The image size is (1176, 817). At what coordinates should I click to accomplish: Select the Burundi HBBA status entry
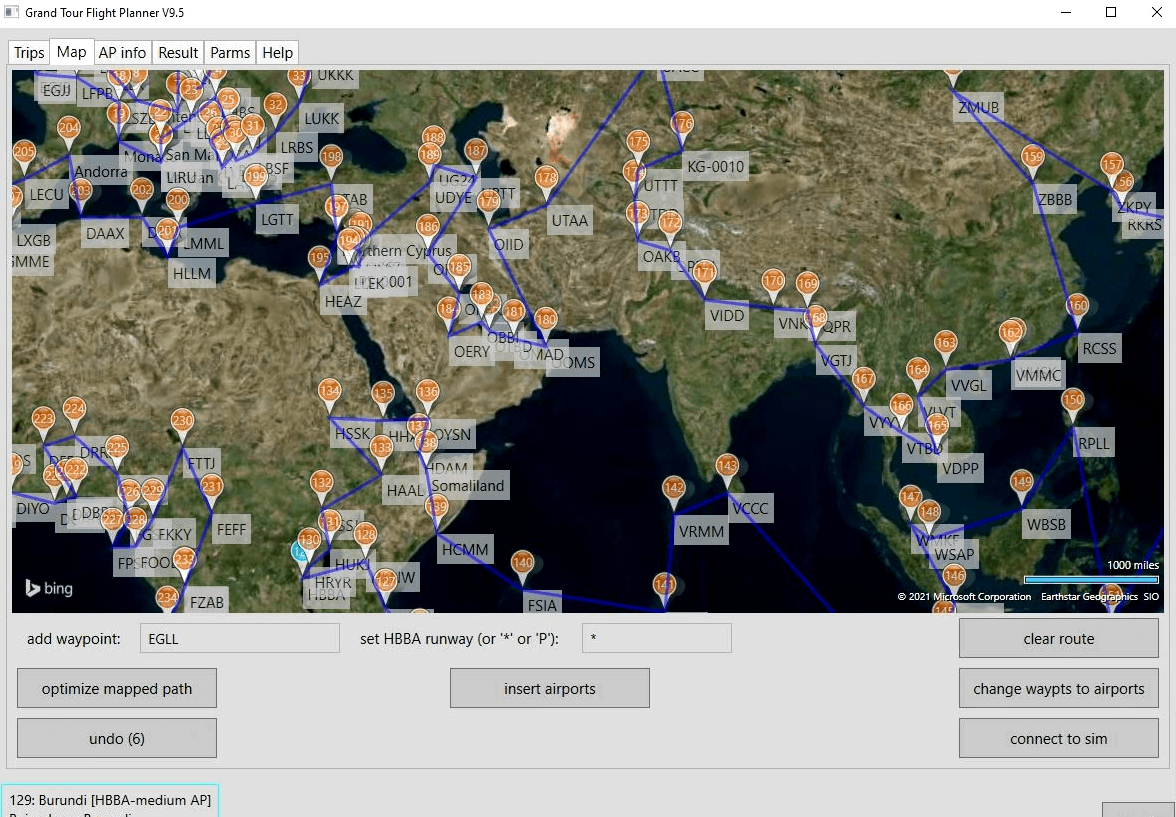[110, 799]
